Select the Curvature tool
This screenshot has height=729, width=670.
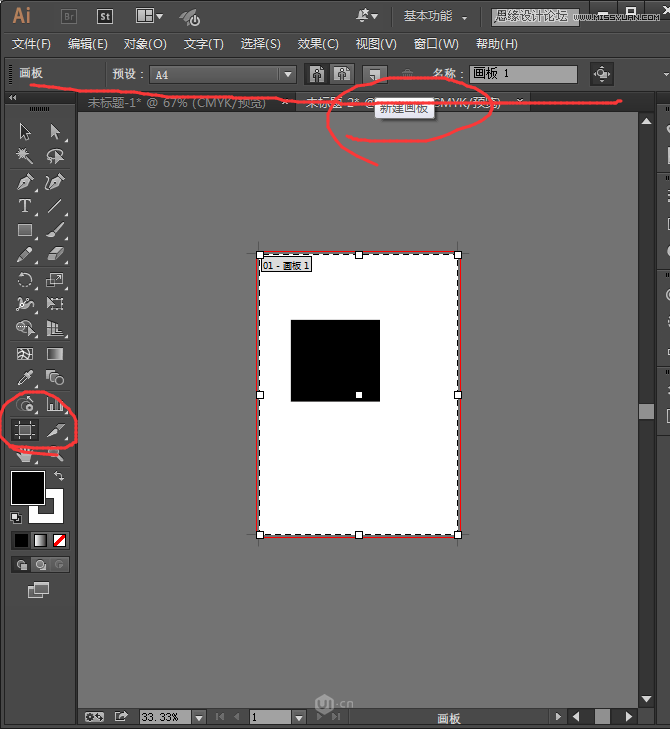pos(55,182)
